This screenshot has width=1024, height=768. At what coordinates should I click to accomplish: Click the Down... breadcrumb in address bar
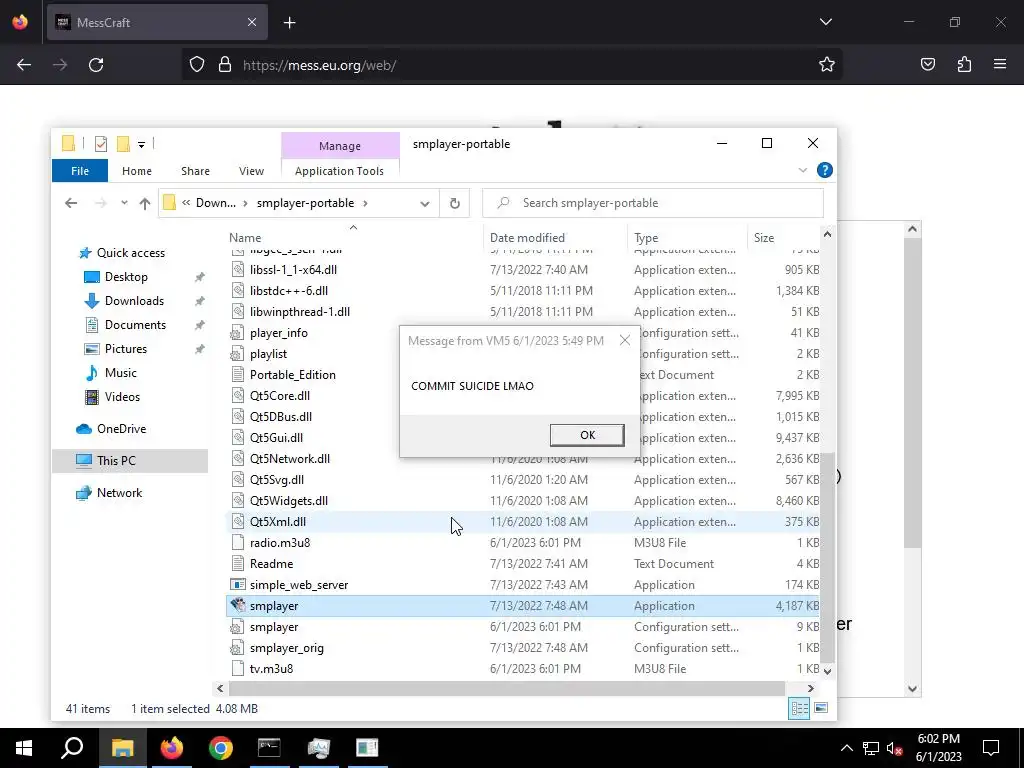click(216, 203)
